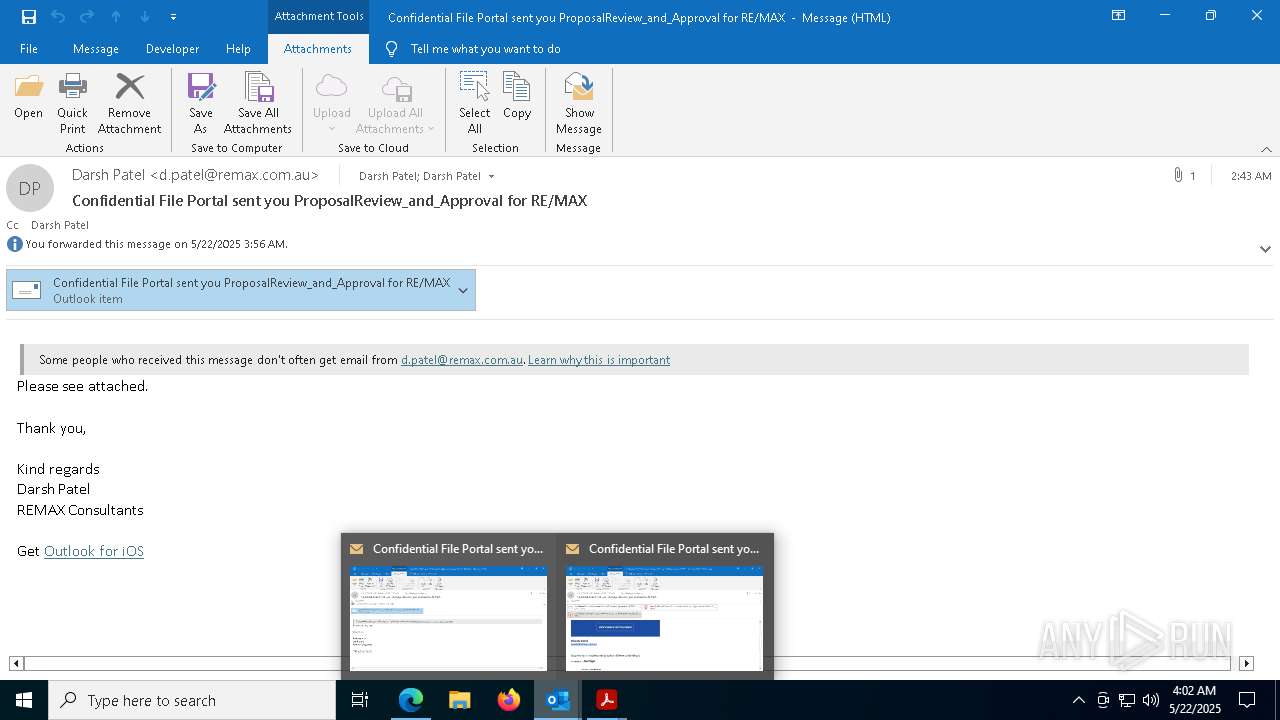Expand the message header chevron

(1265, 249)
